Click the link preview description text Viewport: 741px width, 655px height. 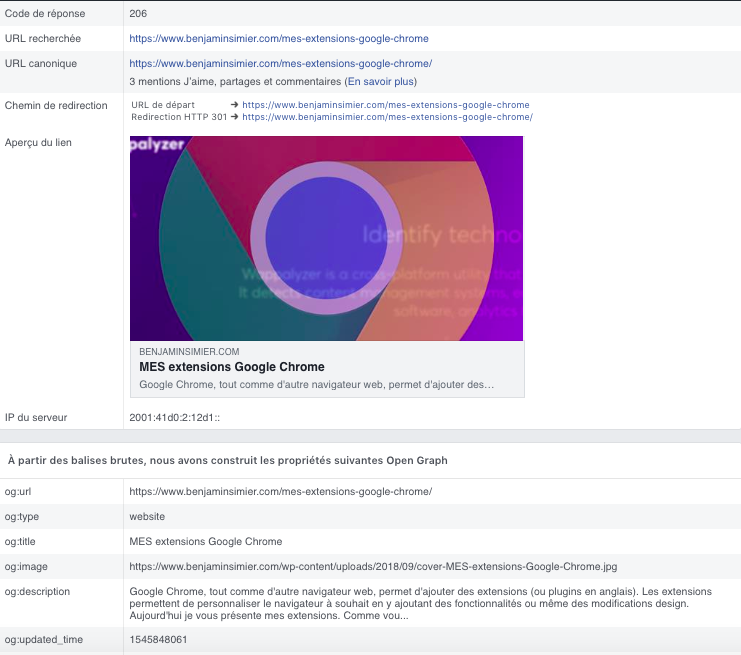317,385
